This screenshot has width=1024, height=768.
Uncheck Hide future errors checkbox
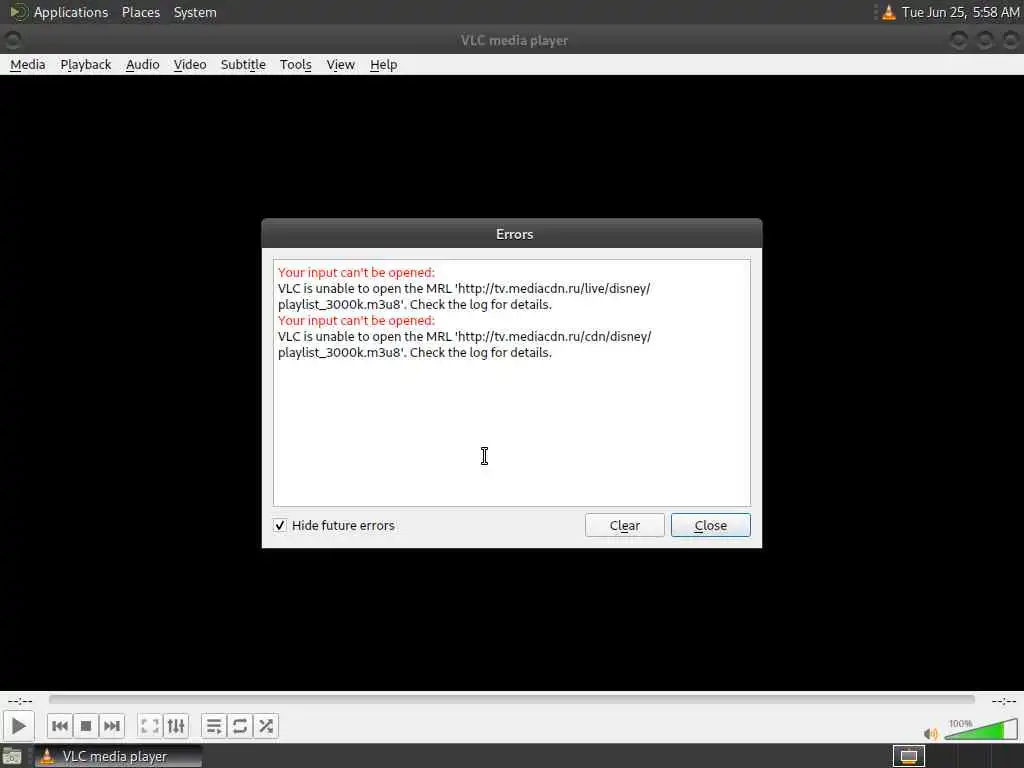point(280,525)
